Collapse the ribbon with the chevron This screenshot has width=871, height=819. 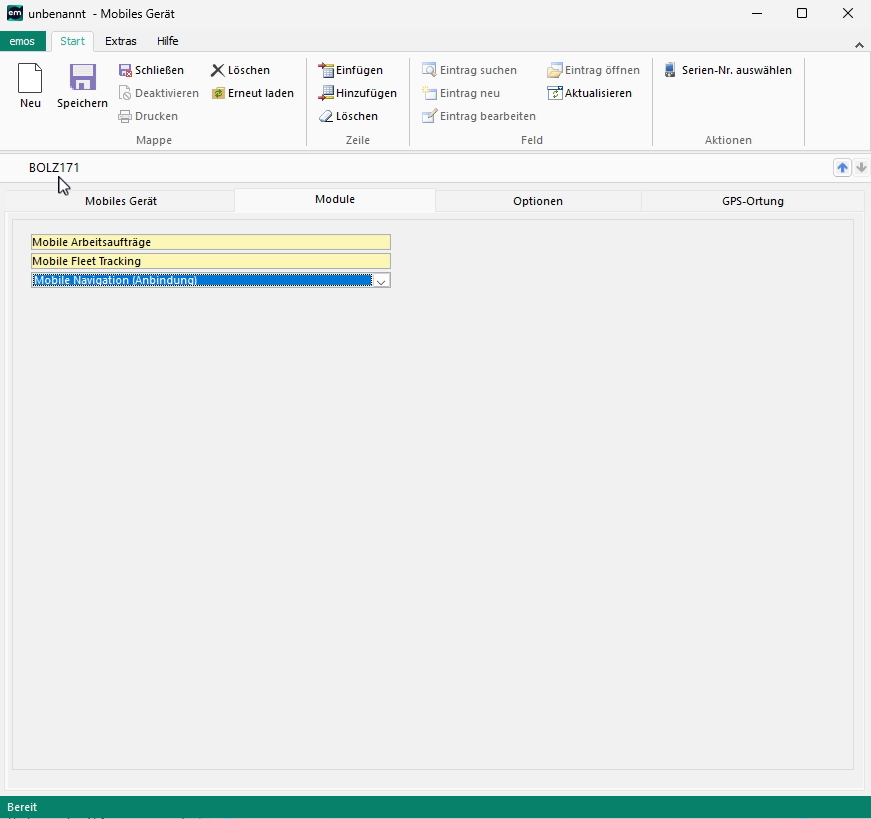[x=859, y=45]
